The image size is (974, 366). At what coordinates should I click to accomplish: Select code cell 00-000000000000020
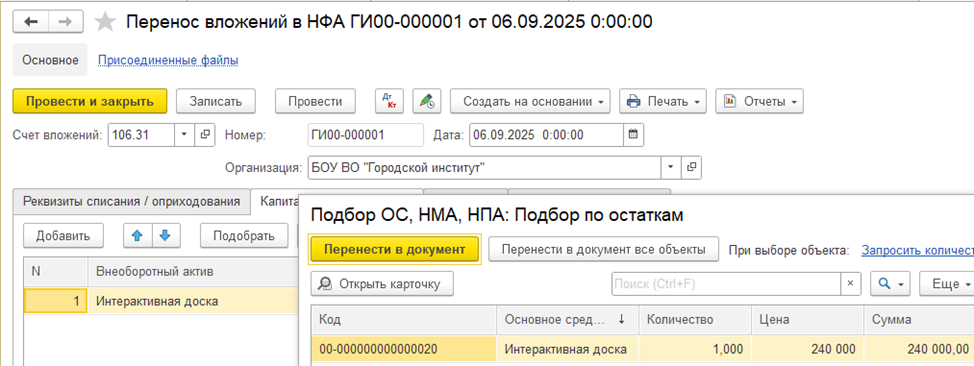[x=404, y=349]
